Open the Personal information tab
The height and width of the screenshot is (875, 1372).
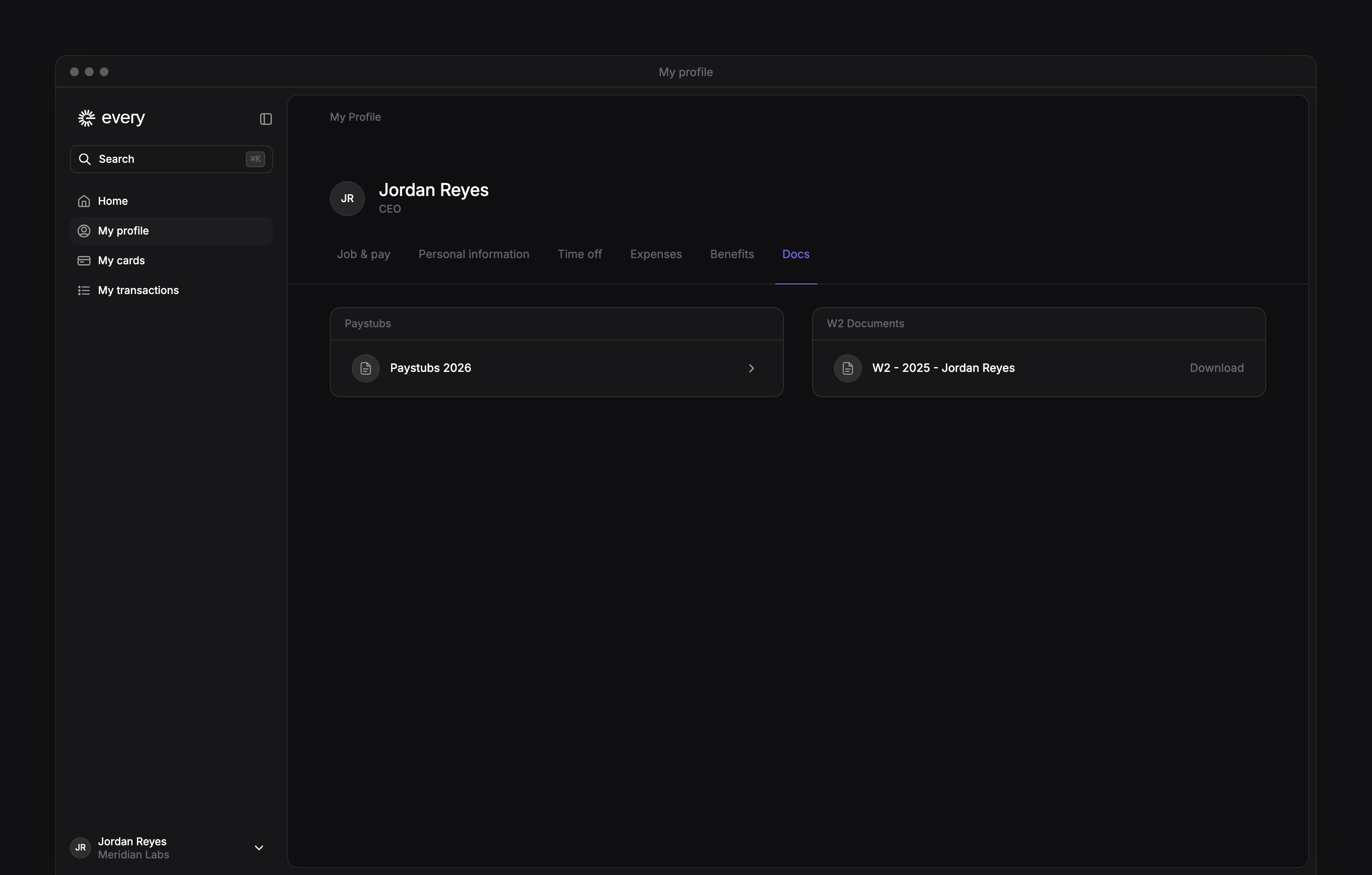(474, 254)
